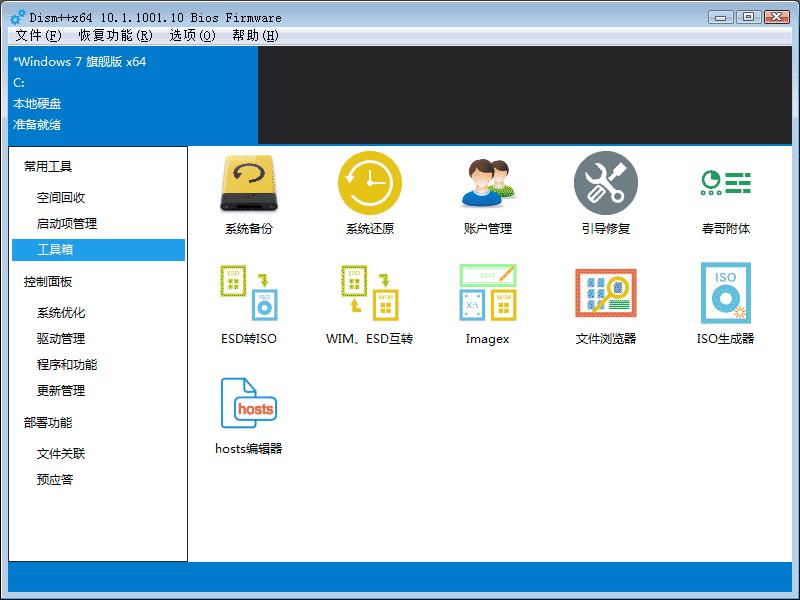Select the Windows 7 旗舰版 x64 image tile
This screenshot has height=600, width=800.
[x=133, y=95]
